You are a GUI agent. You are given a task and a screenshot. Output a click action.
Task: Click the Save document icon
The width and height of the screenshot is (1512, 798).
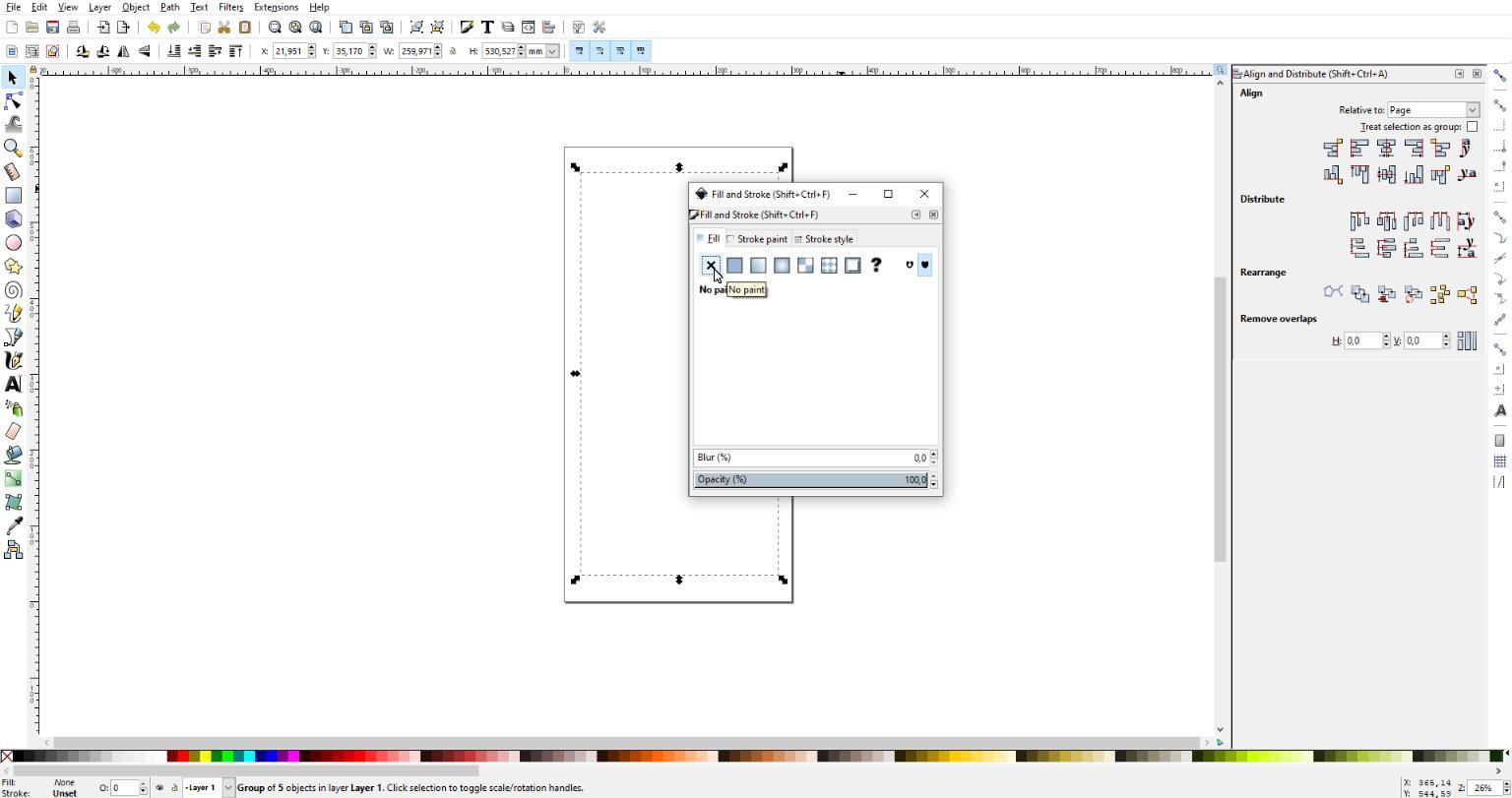click(x=52, y=28)
